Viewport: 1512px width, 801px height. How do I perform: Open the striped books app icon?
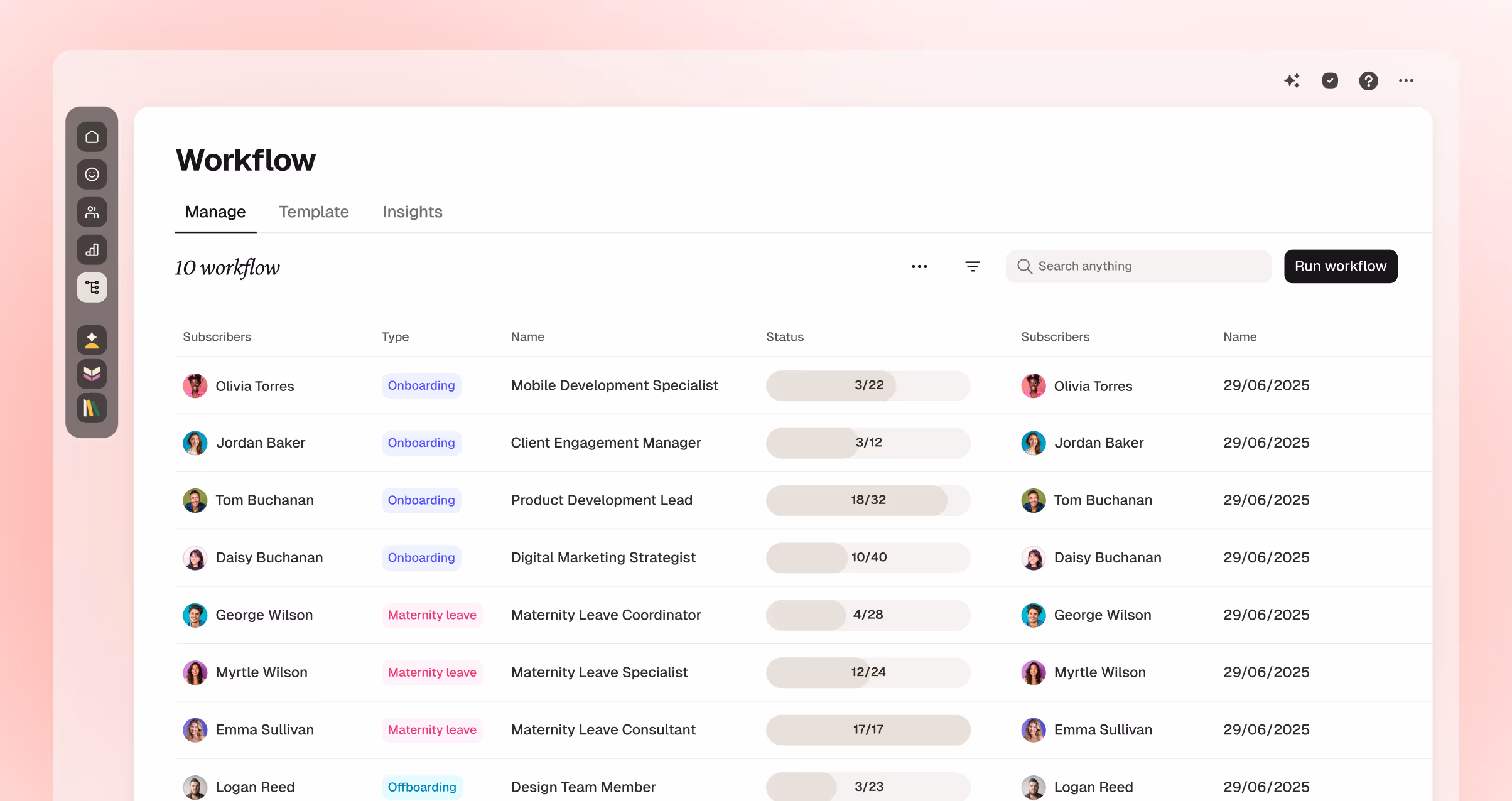coord(92,408)
